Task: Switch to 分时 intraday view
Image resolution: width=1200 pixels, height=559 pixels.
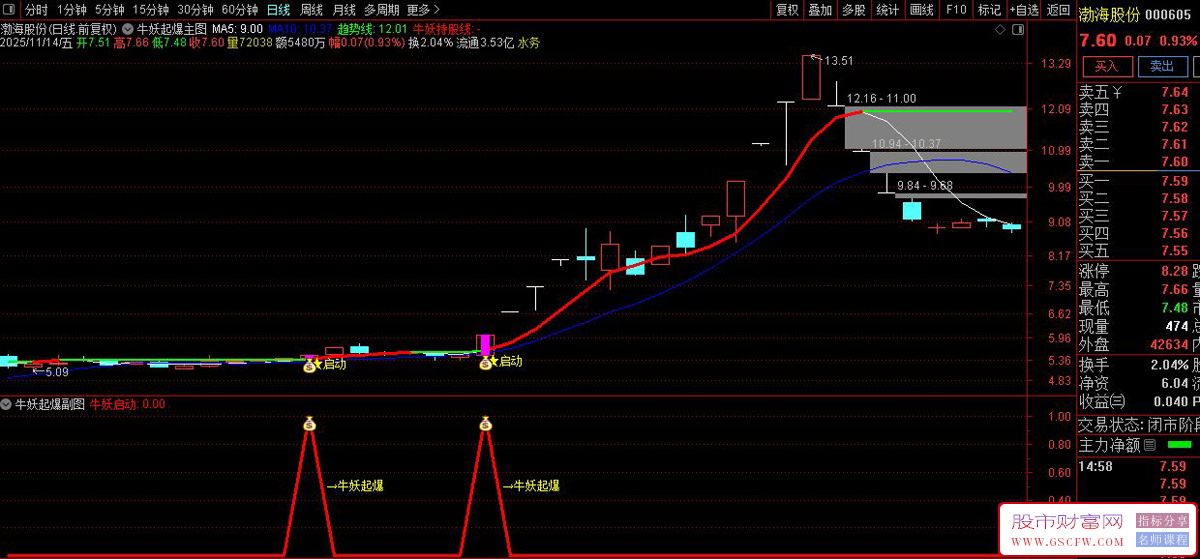Action: click(x=36, y=9)
